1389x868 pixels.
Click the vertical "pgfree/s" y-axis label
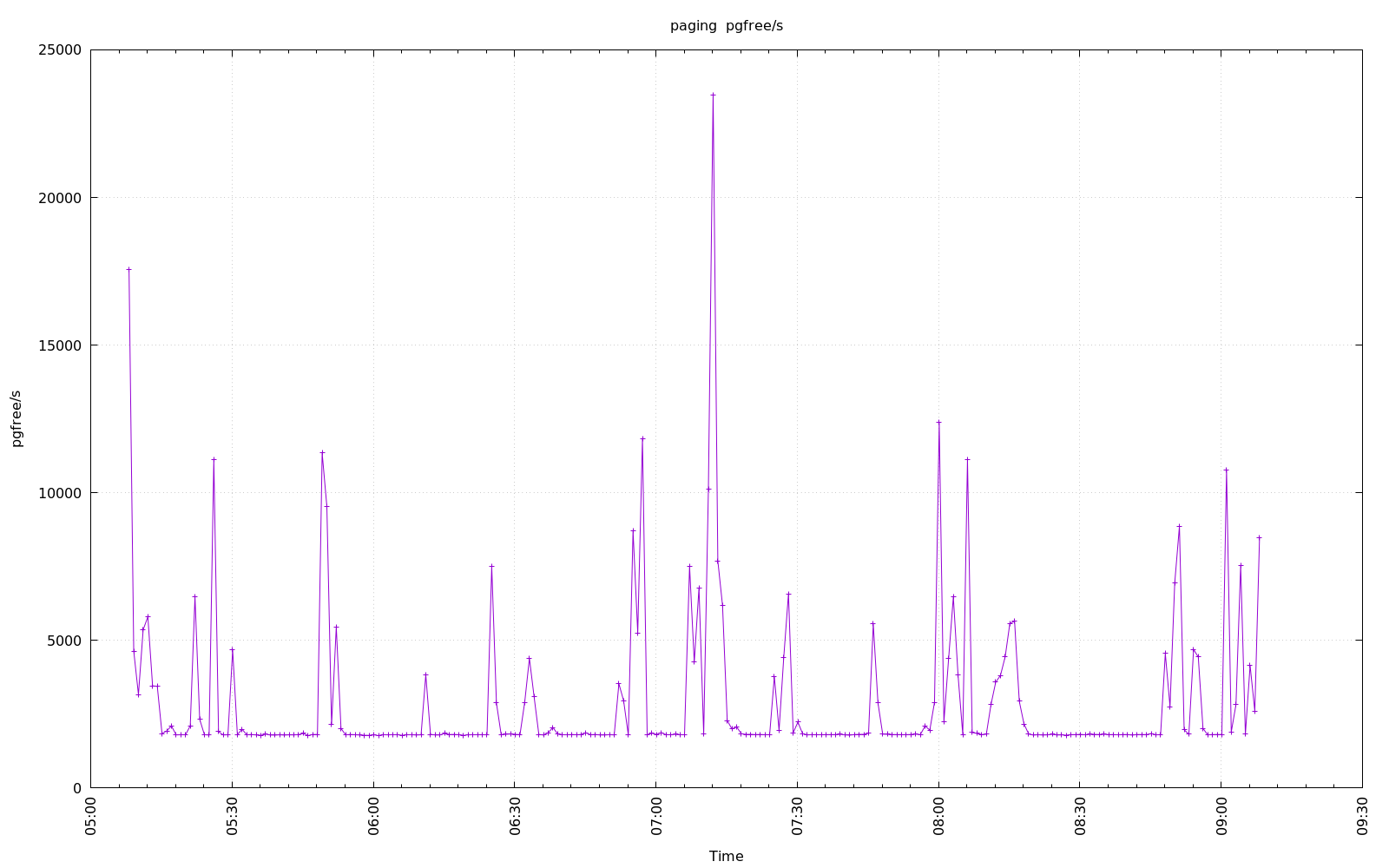pos(16,418)
